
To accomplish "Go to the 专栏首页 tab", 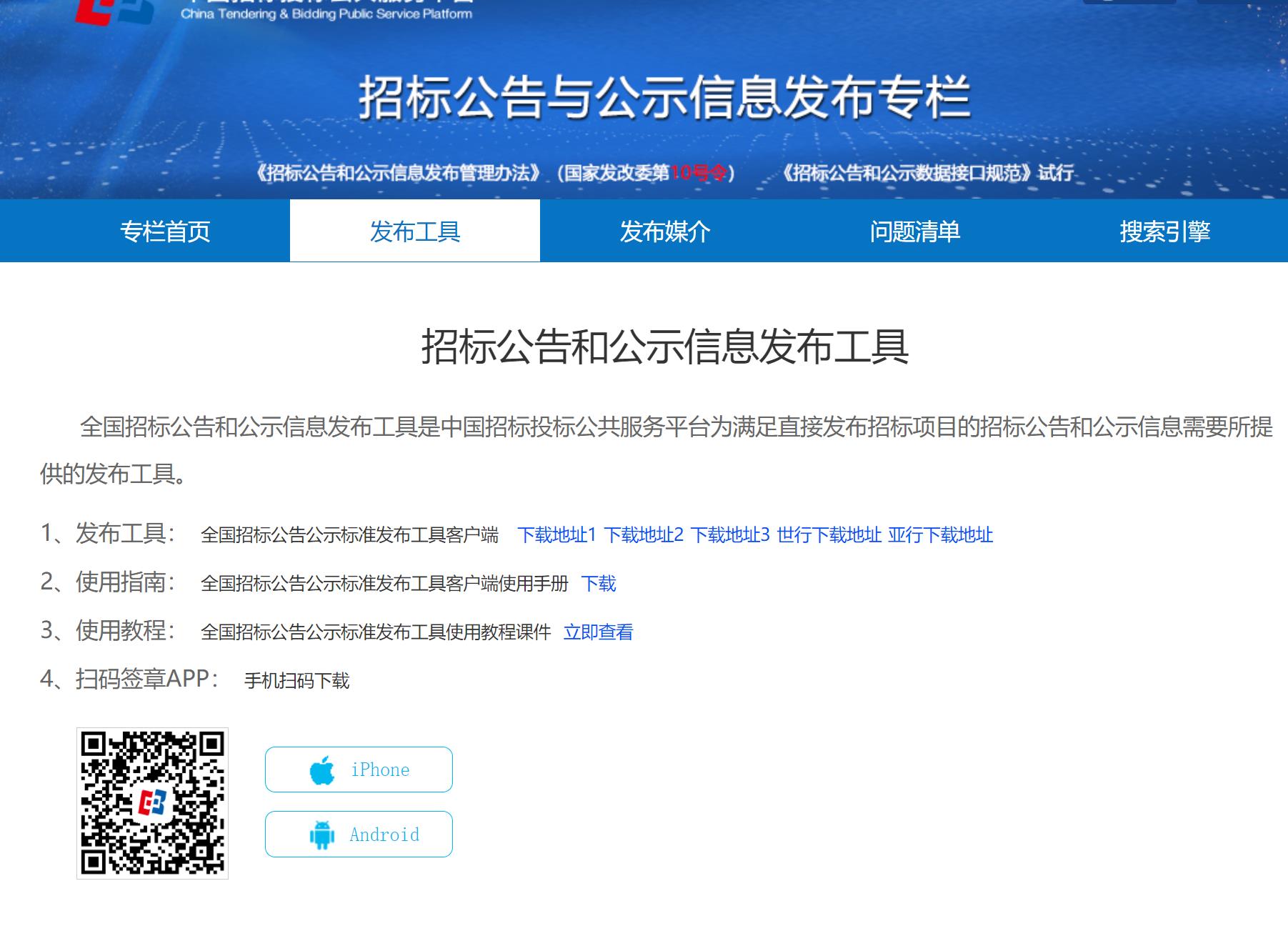I will (165, 231).
